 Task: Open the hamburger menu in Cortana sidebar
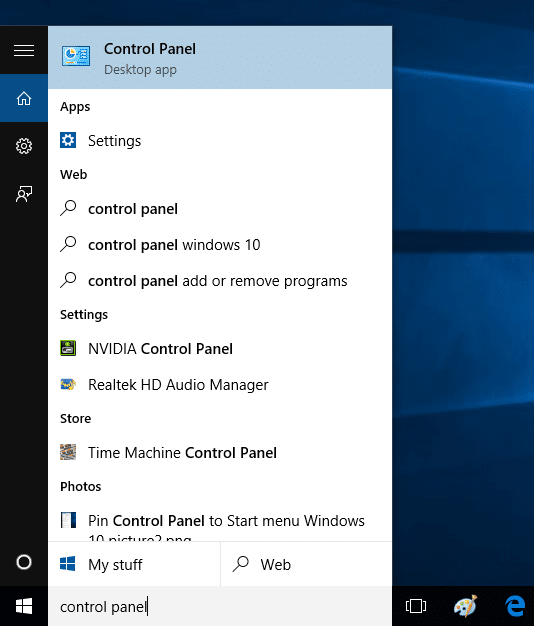pyautogui.click(x=24, y=50)
